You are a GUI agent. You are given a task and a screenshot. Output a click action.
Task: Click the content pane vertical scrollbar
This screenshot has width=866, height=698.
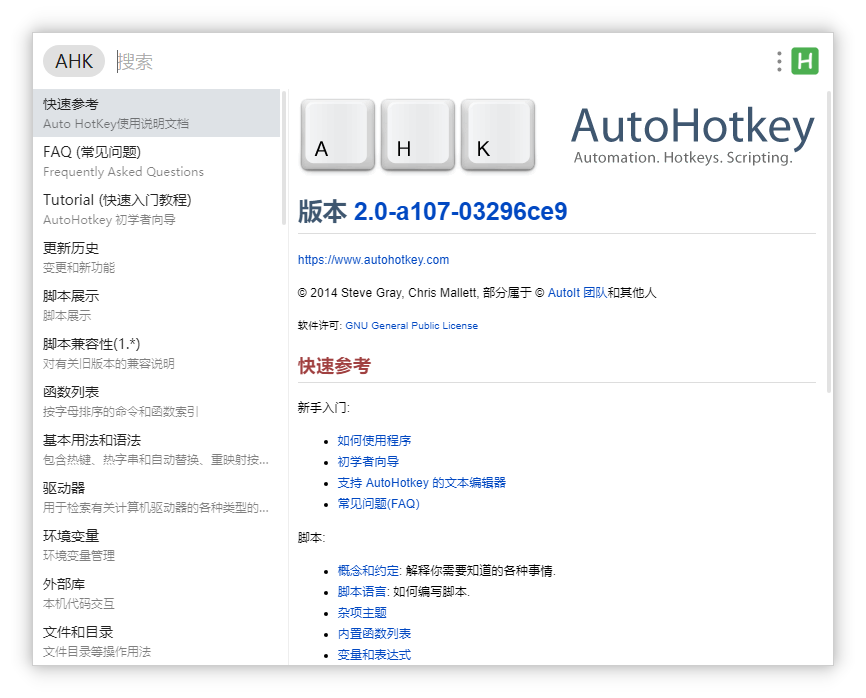[x=828, y=240]
